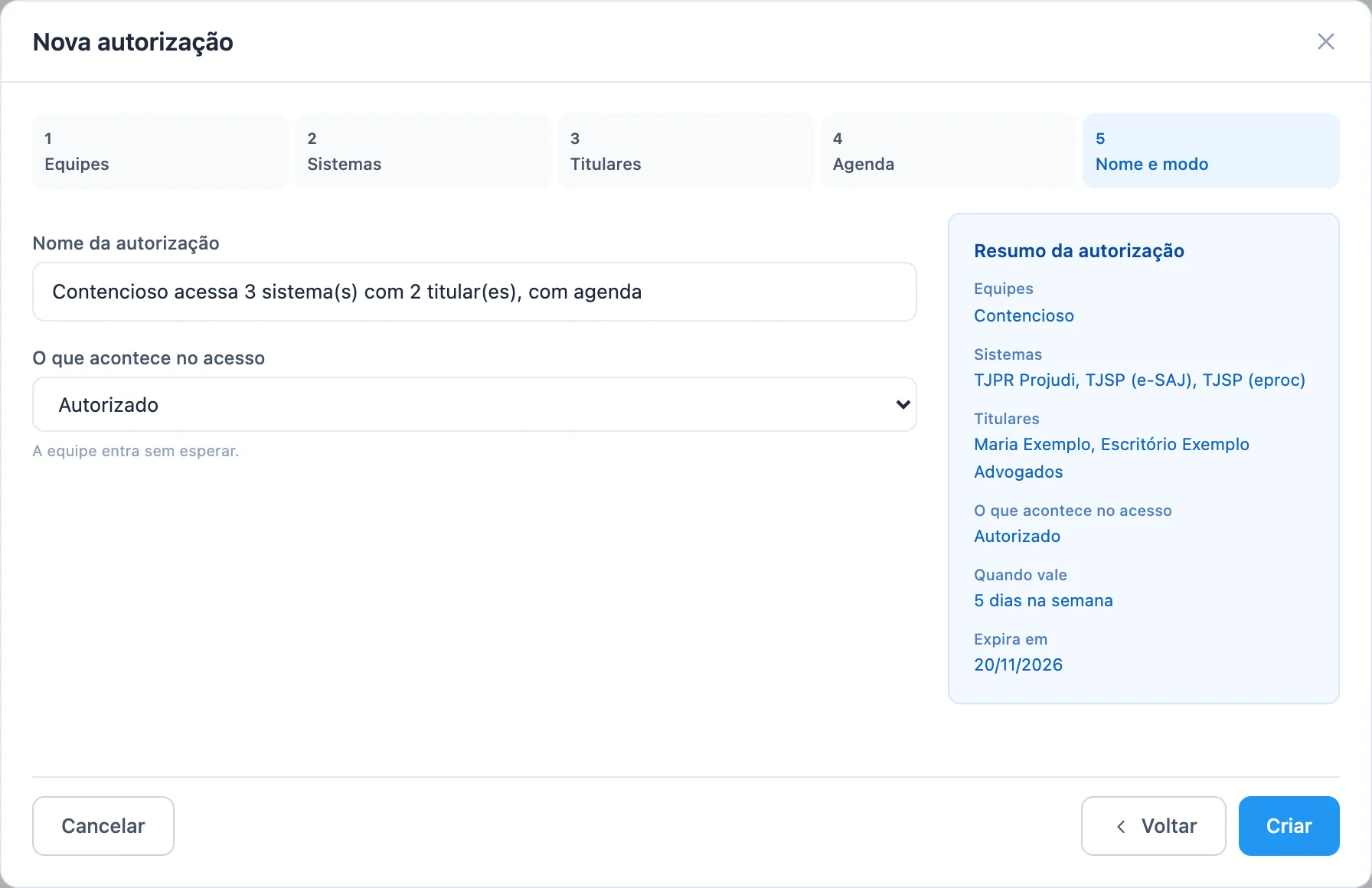The image size is (1372, 888).
Task: Click 'Maria Exemplo, Escritório Exemplo Advogados' text
Action: [1112, 458]
